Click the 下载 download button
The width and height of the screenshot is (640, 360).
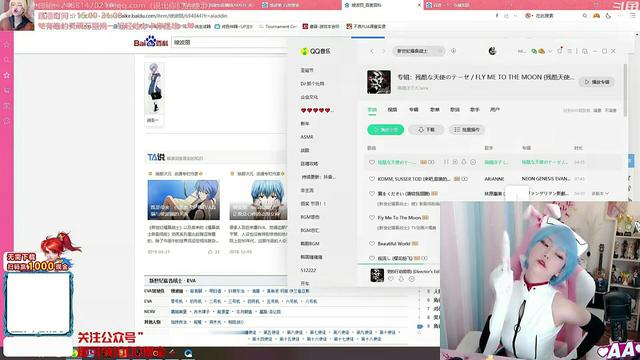[x=426, y=129]
